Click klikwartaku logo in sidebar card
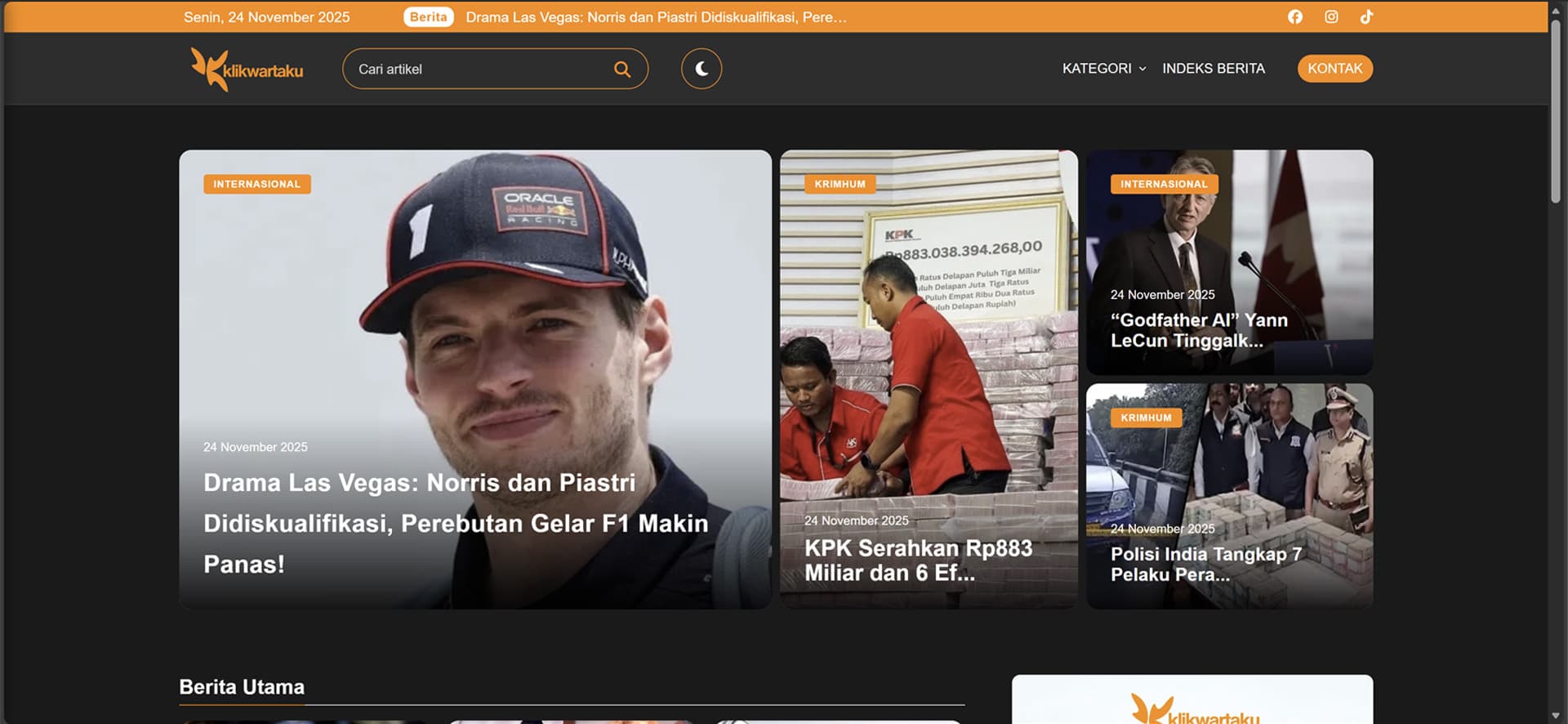Screen dimensions: 1568x724 click(x=1195, y=709)
